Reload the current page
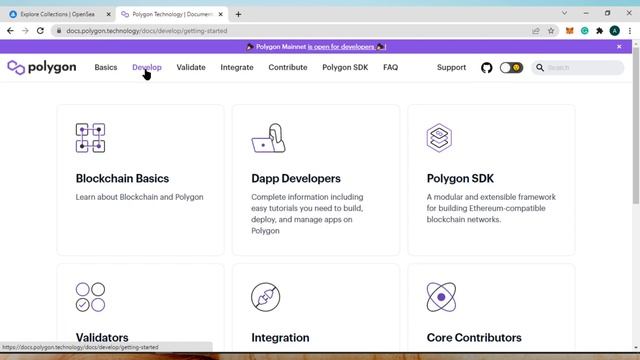The image size is (640, 360). coord(40,31)
